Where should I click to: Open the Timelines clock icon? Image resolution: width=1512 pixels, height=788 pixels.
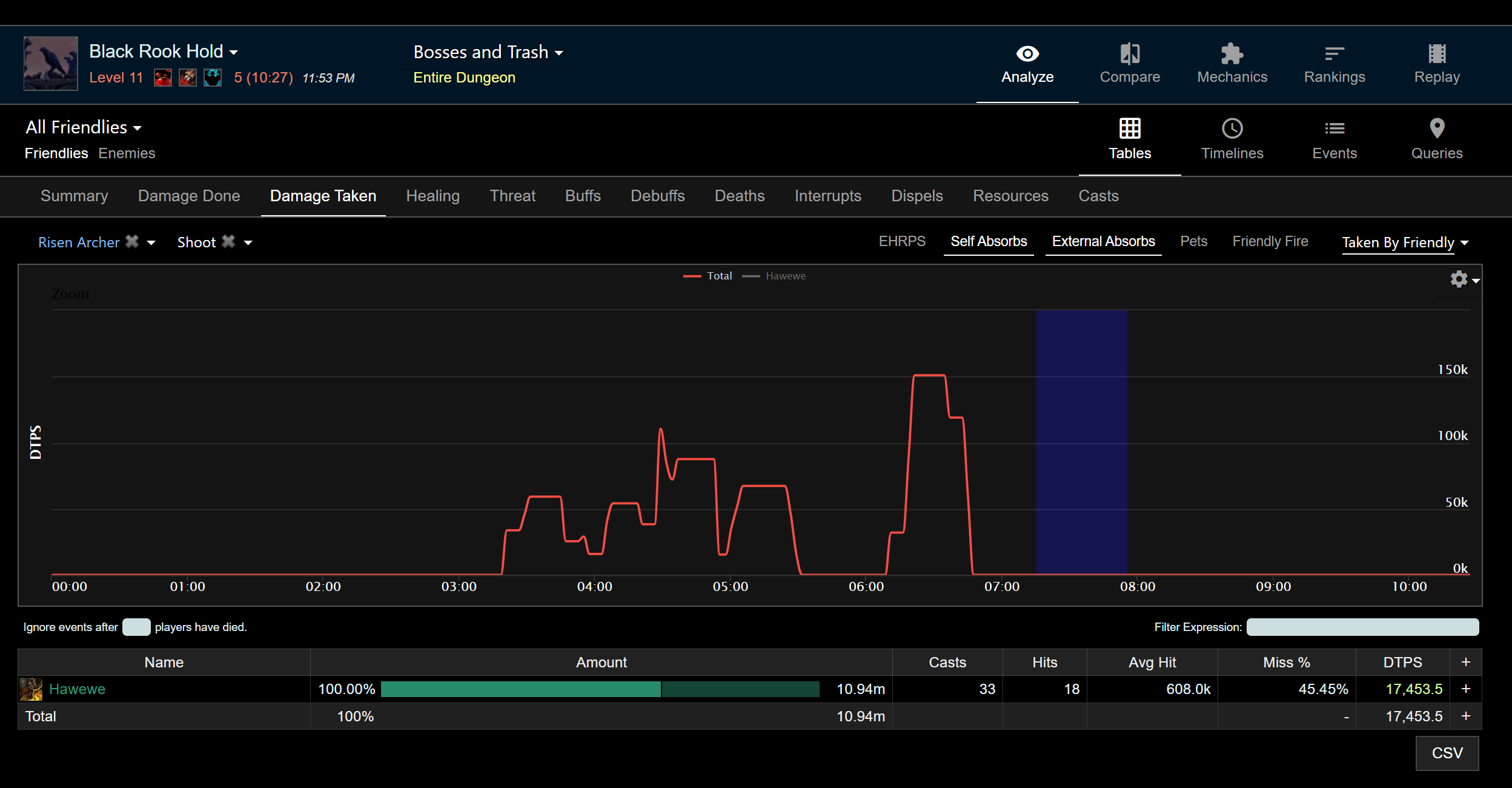tap(1232, 129)
